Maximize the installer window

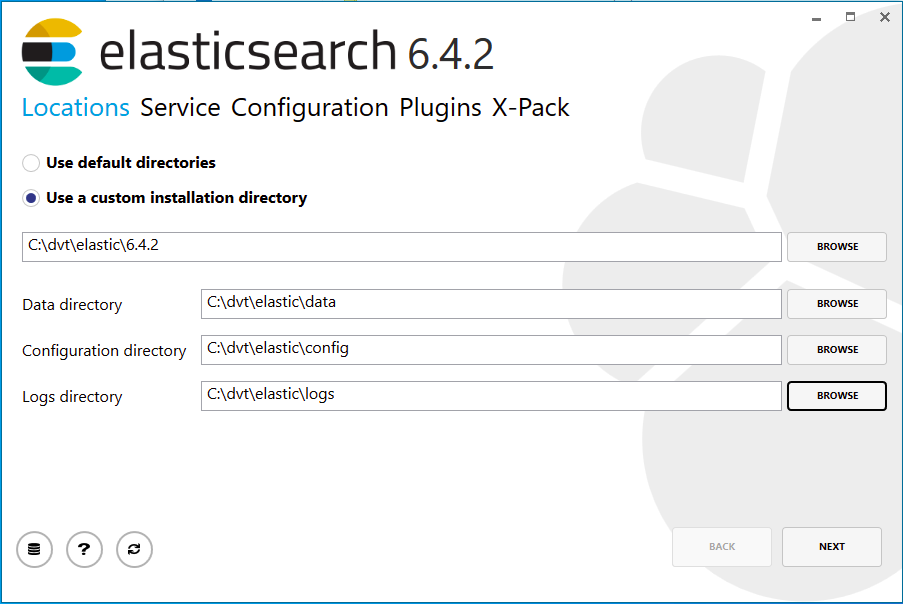(850, 17)
